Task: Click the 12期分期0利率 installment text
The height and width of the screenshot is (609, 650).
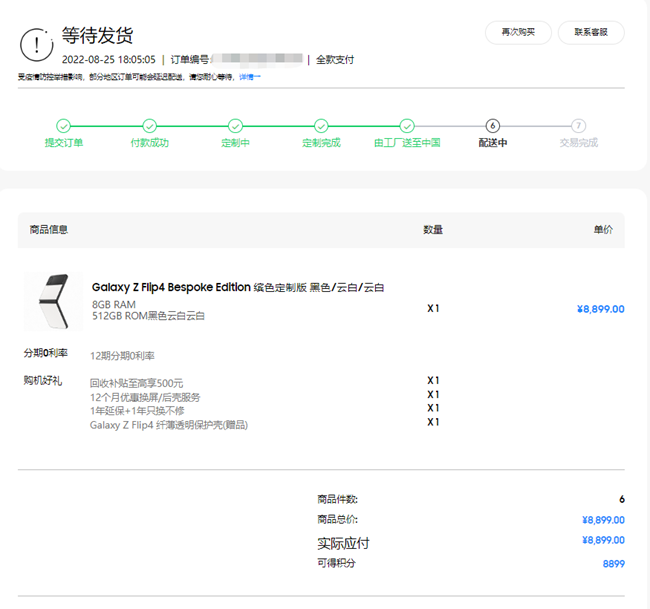Action: [122, 355]
